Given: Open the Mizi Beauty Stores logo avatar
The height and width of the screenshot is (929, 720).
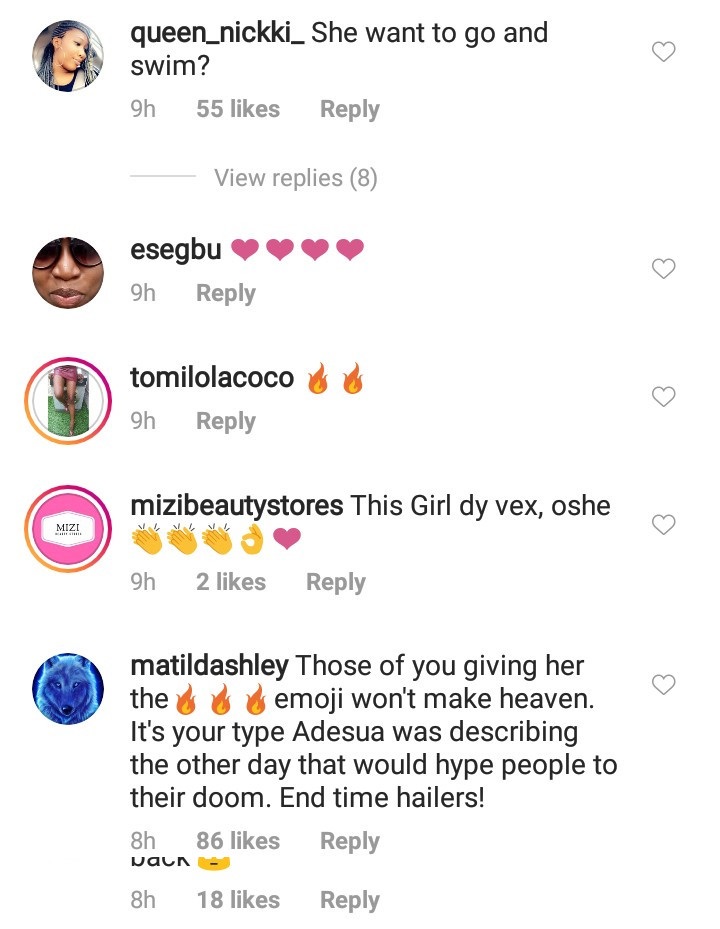Looking at the screenshot, I should [68, 528].
